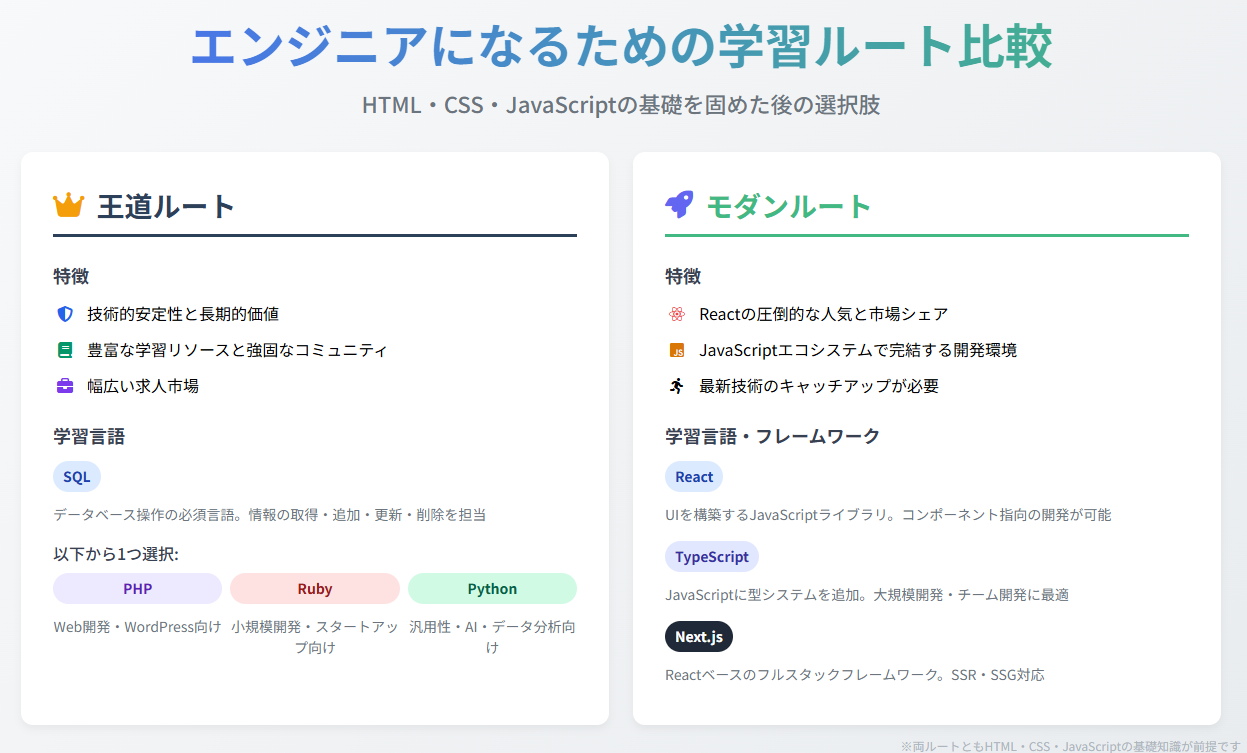Viewport: 1247px width, 753px height.
Task: Click the description Reactベースのフルスタックフレームワーク
Action: [x=855, y=675]
